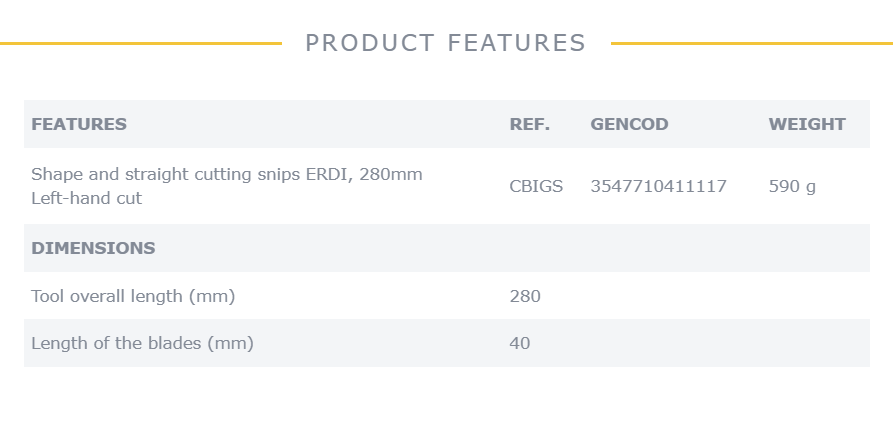Click the GENCOD column header
Viewport: 893px width, 447px height.
pos(629,124)
